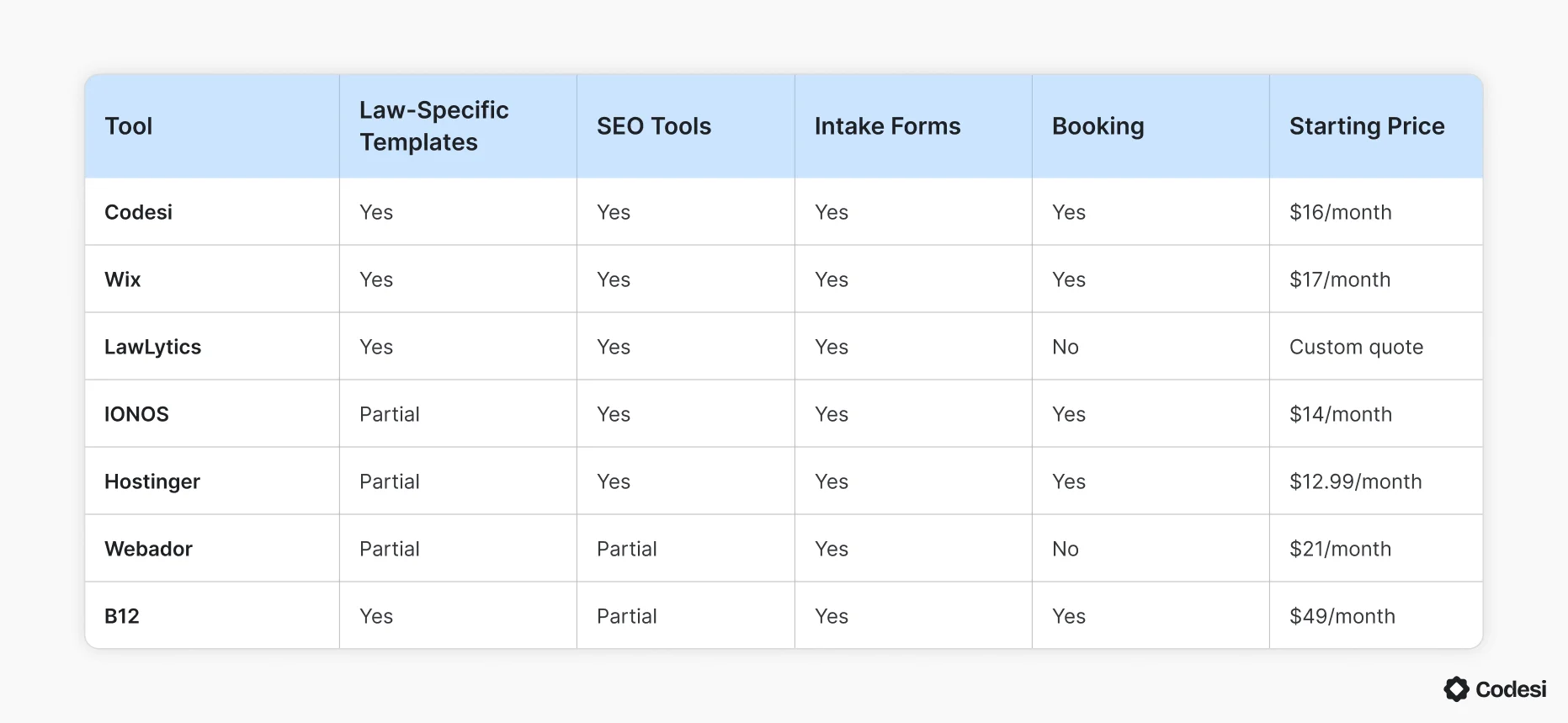Image resolution: width=1568 pixels, height=723 pixels.
Task: Select the LawLytics row name
Action: [x=152, y=347]
